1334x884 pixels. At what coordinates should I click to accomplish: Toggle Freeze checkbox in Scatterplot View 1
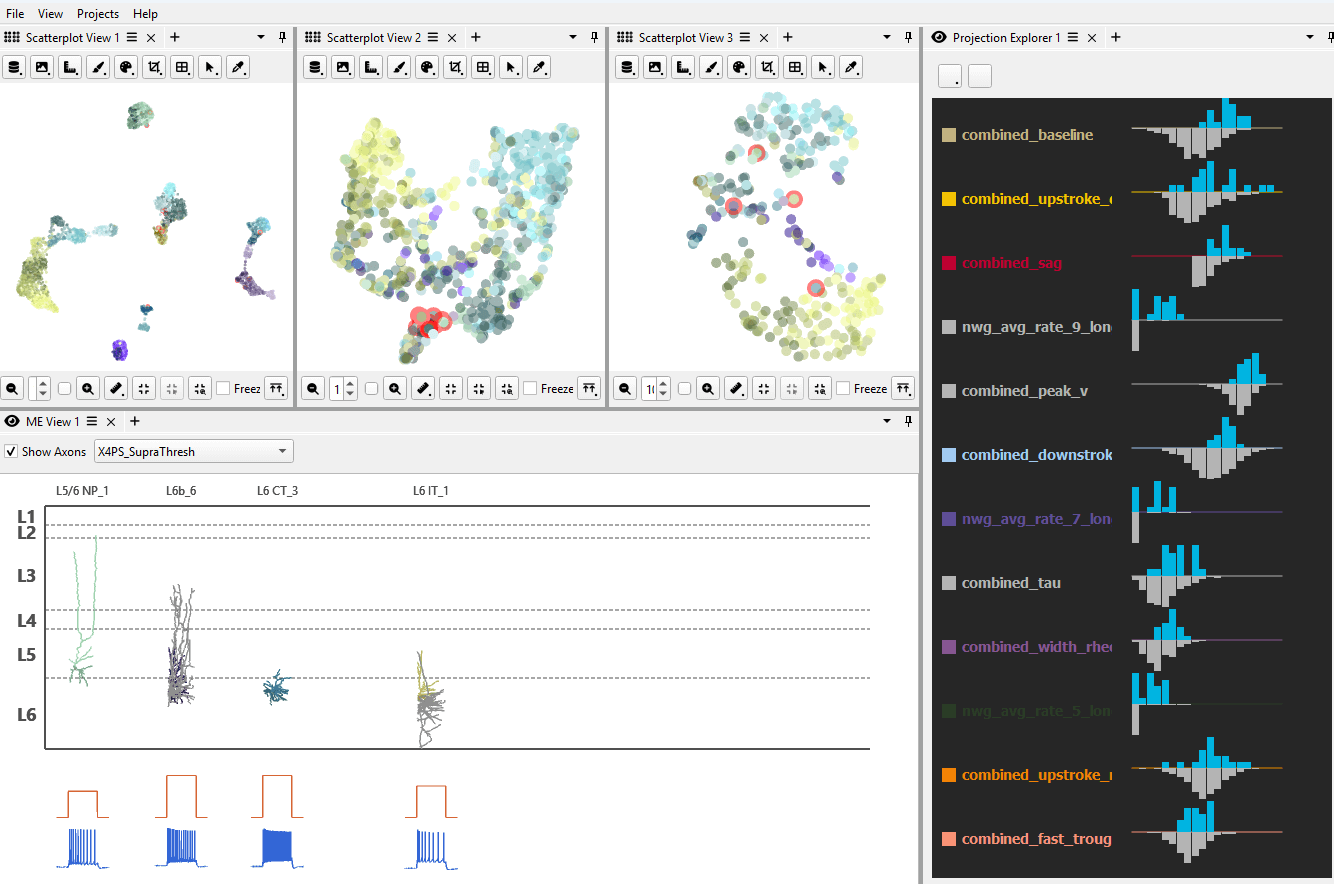[x=223, y=388]
